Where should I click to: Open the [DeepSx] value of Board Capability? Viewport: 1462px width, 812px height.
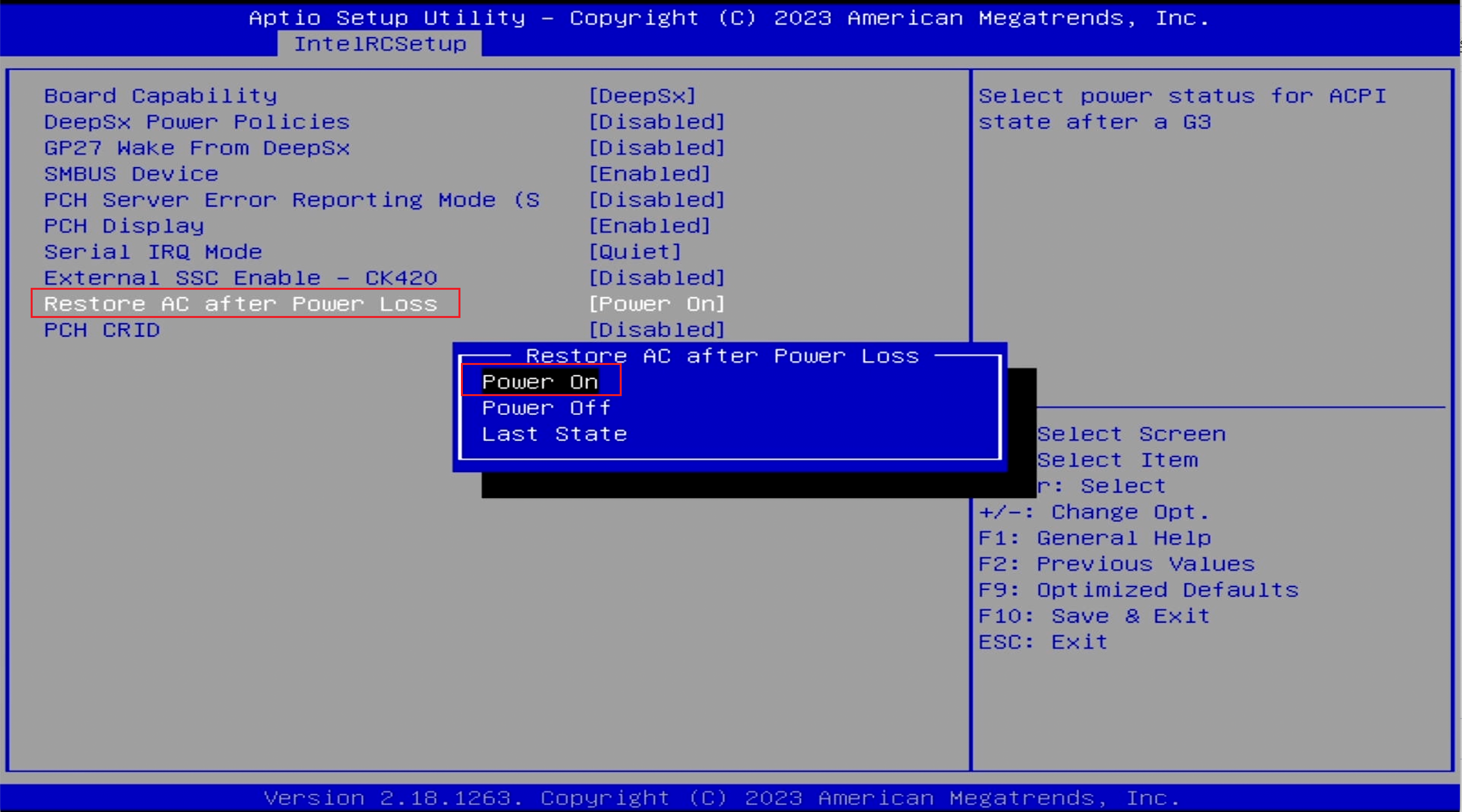[642, 96]
